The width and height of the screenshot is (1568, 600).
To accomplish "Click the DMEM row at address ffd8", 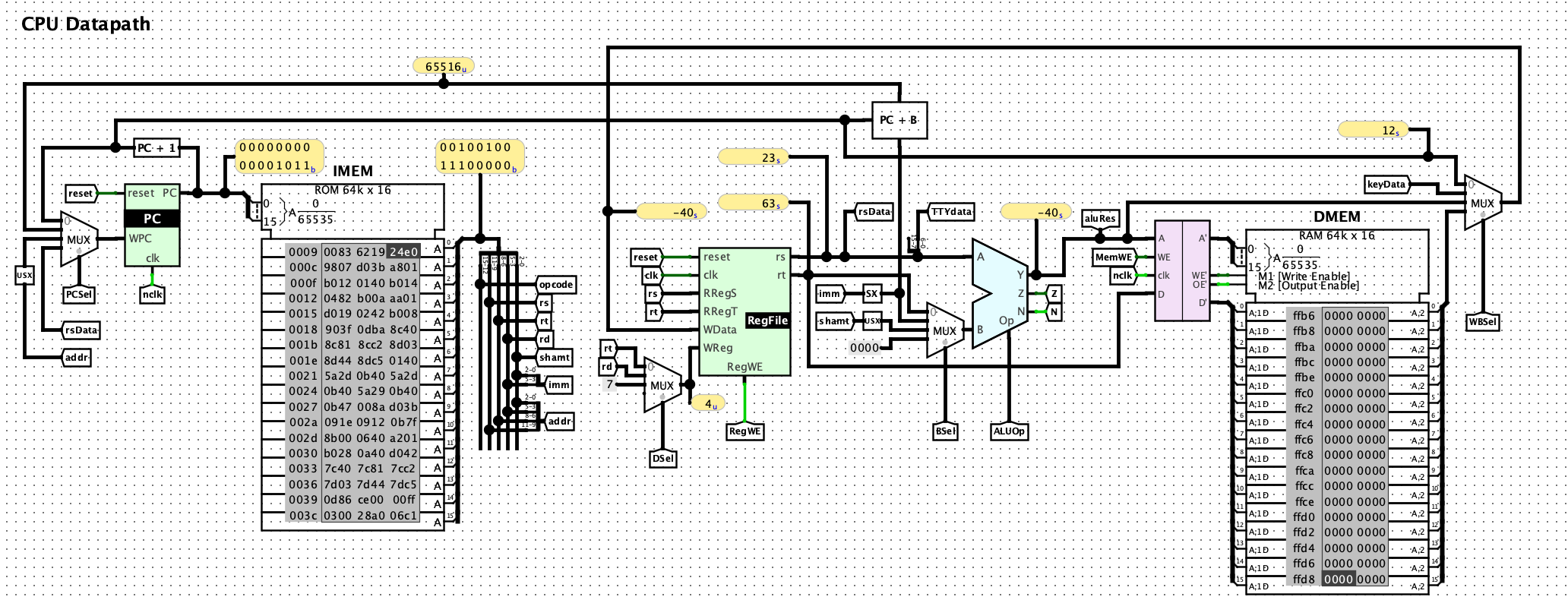I will pos(1339,579).
